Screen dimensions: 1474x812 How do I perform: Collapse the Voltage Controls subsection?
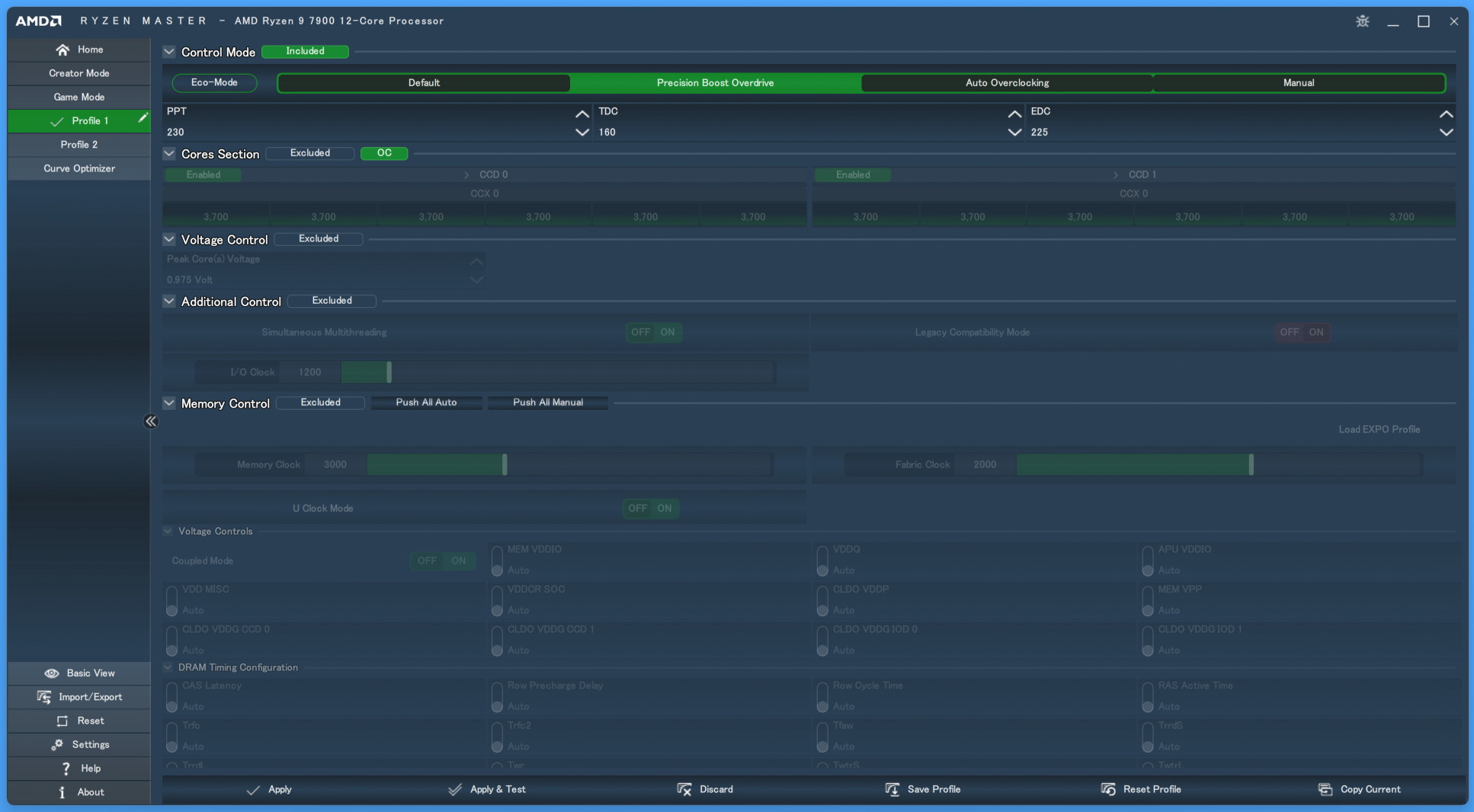[x=168, y=531]
